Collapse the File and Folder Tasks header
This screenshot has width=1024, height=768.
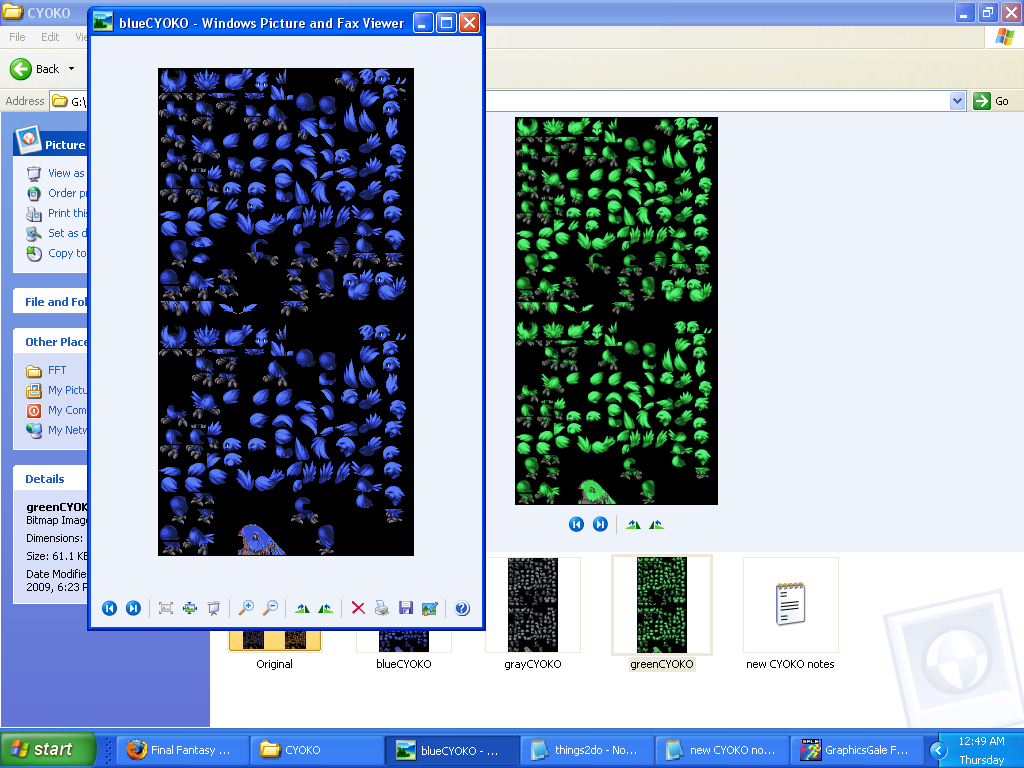[x=51, y=302]
